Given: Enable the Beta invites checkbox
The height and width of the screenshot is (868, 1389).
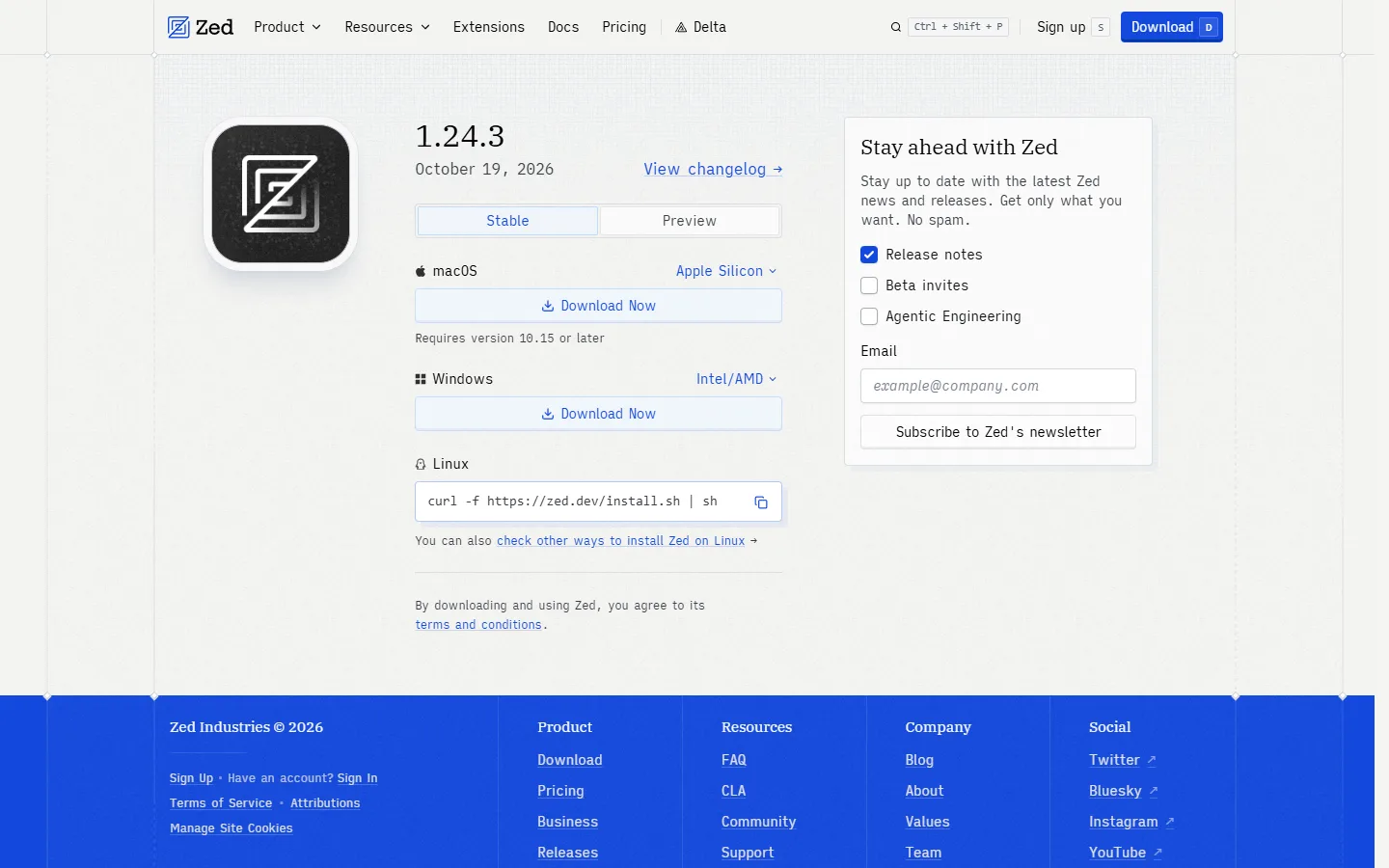Looking at the screenshot, I should coord(869,285).
